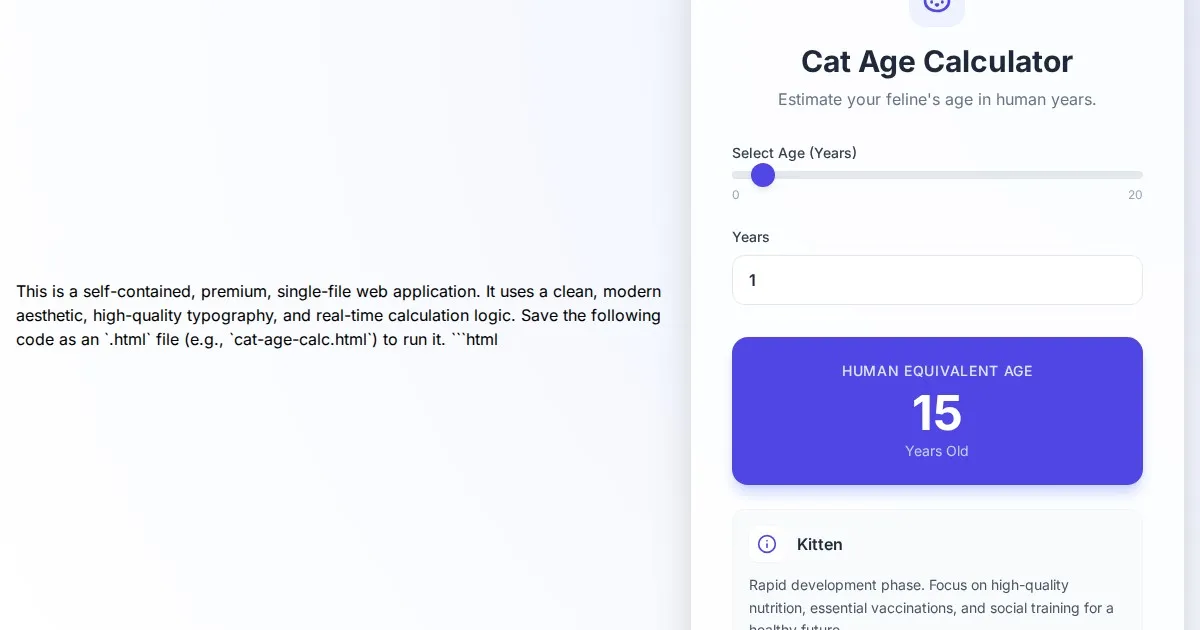Click the Cat Age Calculator heading
1200x630 pixels.
click(x=937, y=62)
